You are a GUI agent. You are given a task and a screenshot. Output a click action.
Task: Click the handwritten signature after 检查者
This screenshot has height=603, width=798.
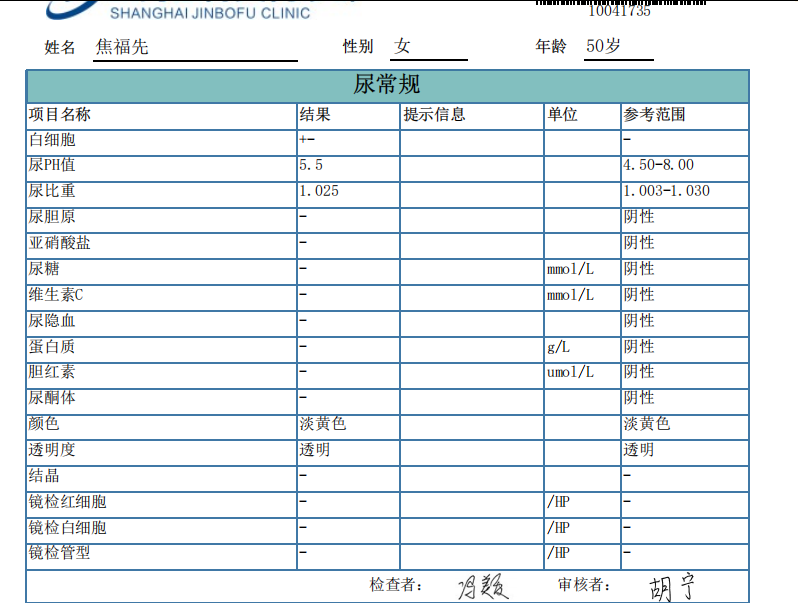click(484, 586)
